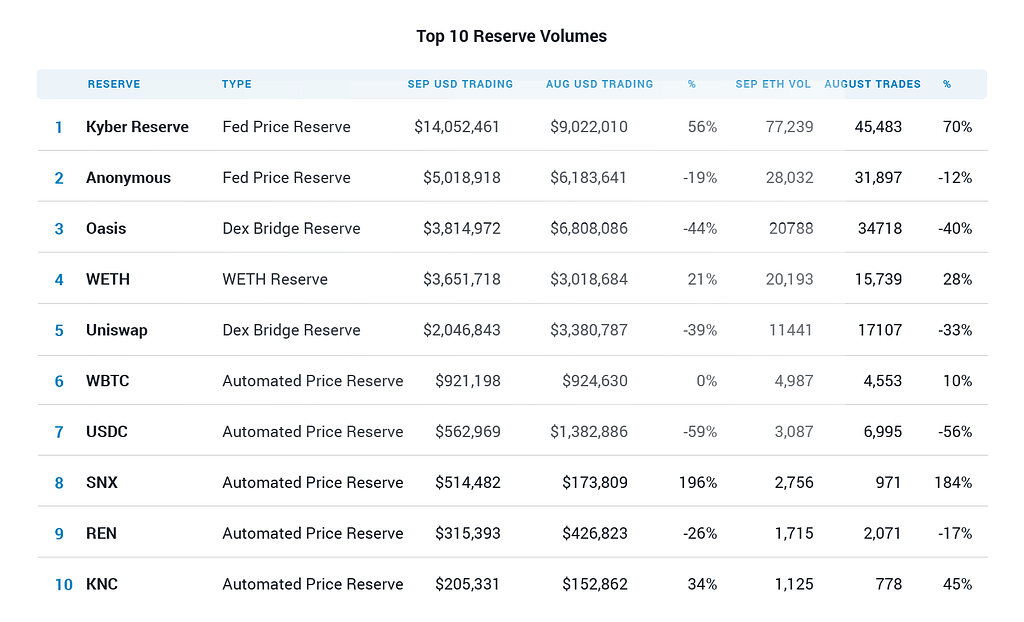Click the $6,808,086 Aug trading value
Viewport: 1024px width, 622px height.
[x=589, y=229]
